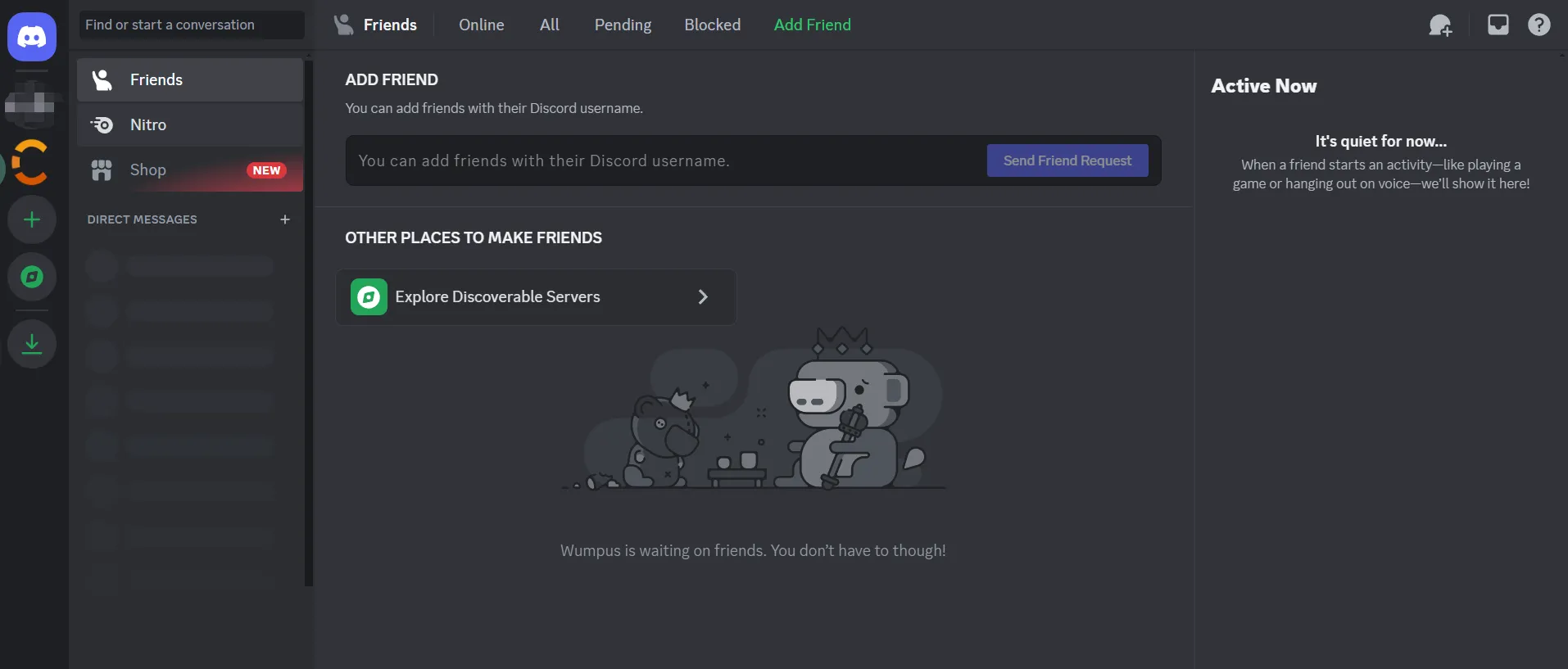Focus the Discord username input field
This screenshot has height=669, width=1568.
click(666, 160)
